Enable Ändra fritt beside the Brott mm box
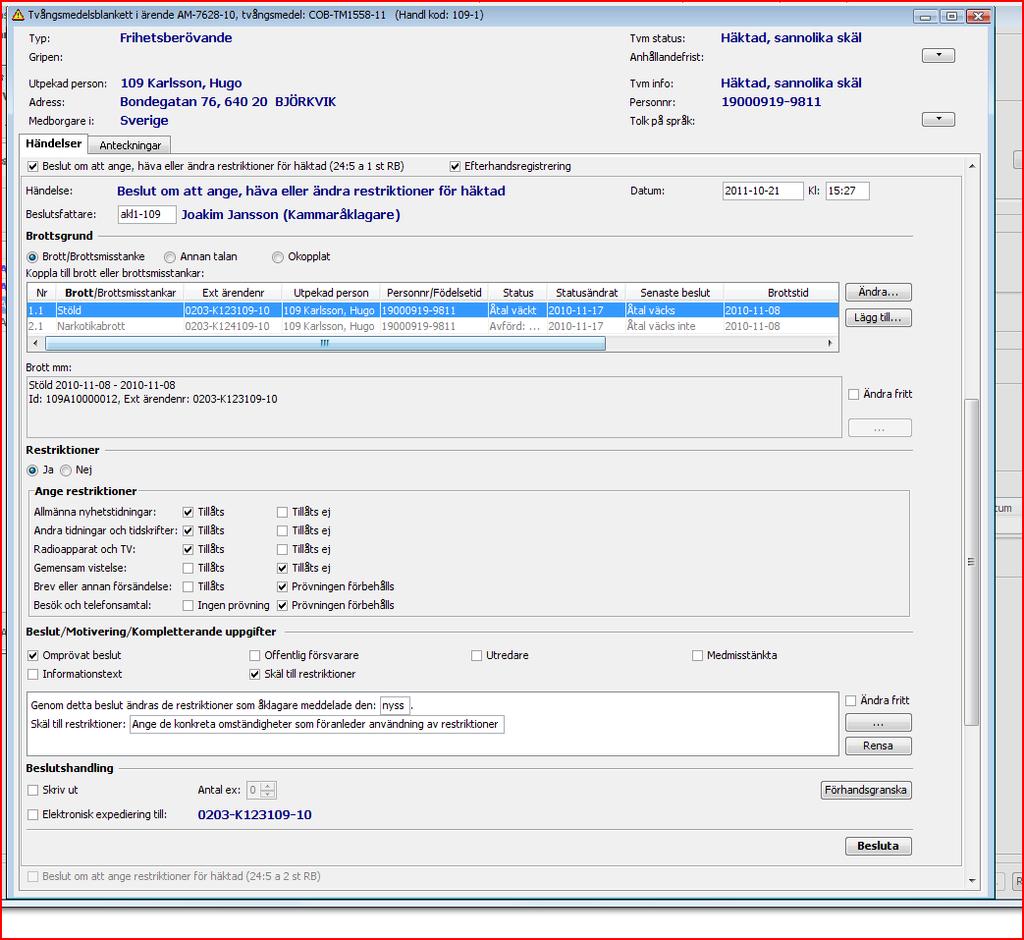This screenshot has height=940, width=1024. (x=854, y=395)
